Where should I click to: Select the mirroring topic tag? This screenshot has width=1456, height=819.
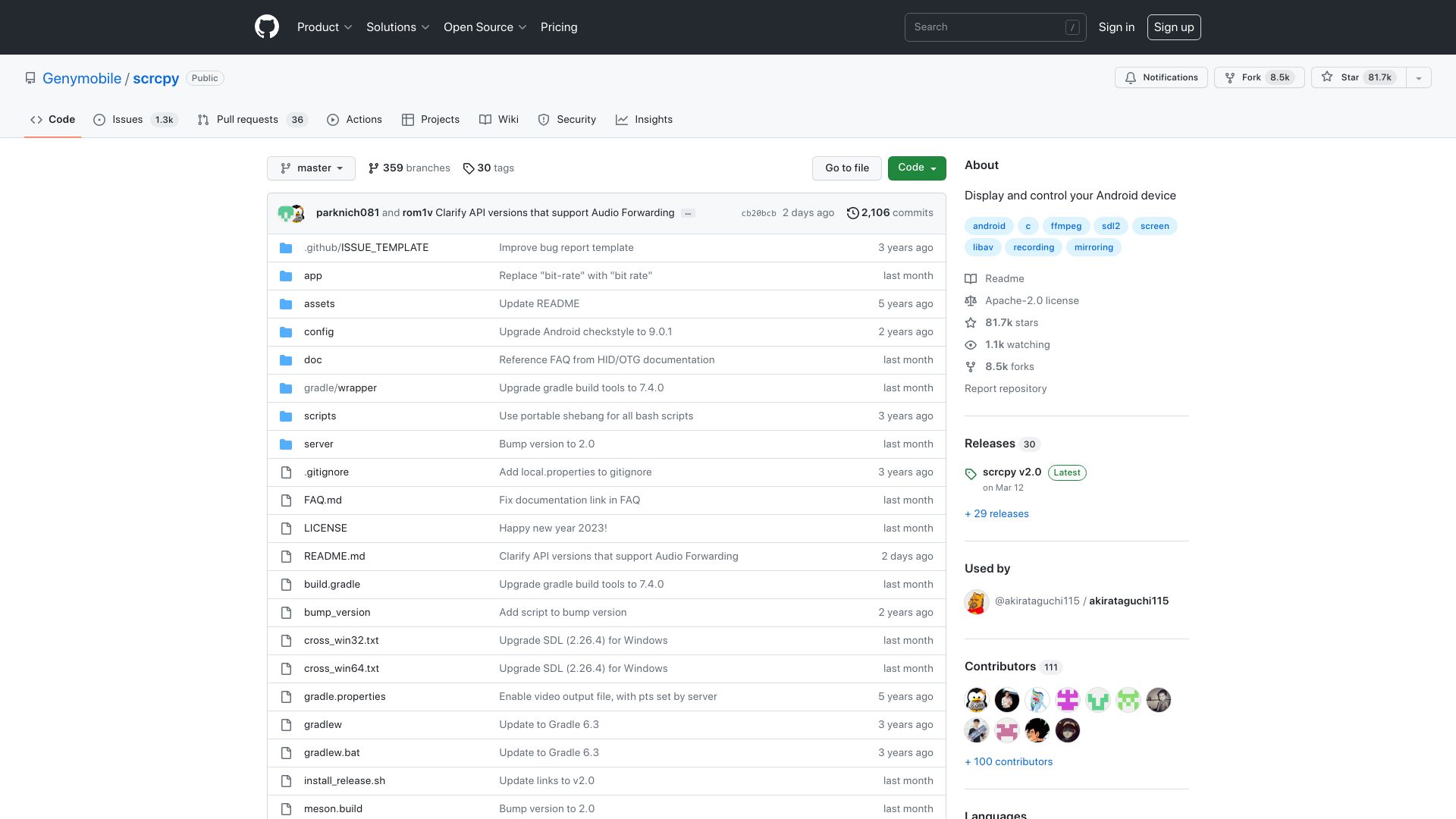(1094, 247)
